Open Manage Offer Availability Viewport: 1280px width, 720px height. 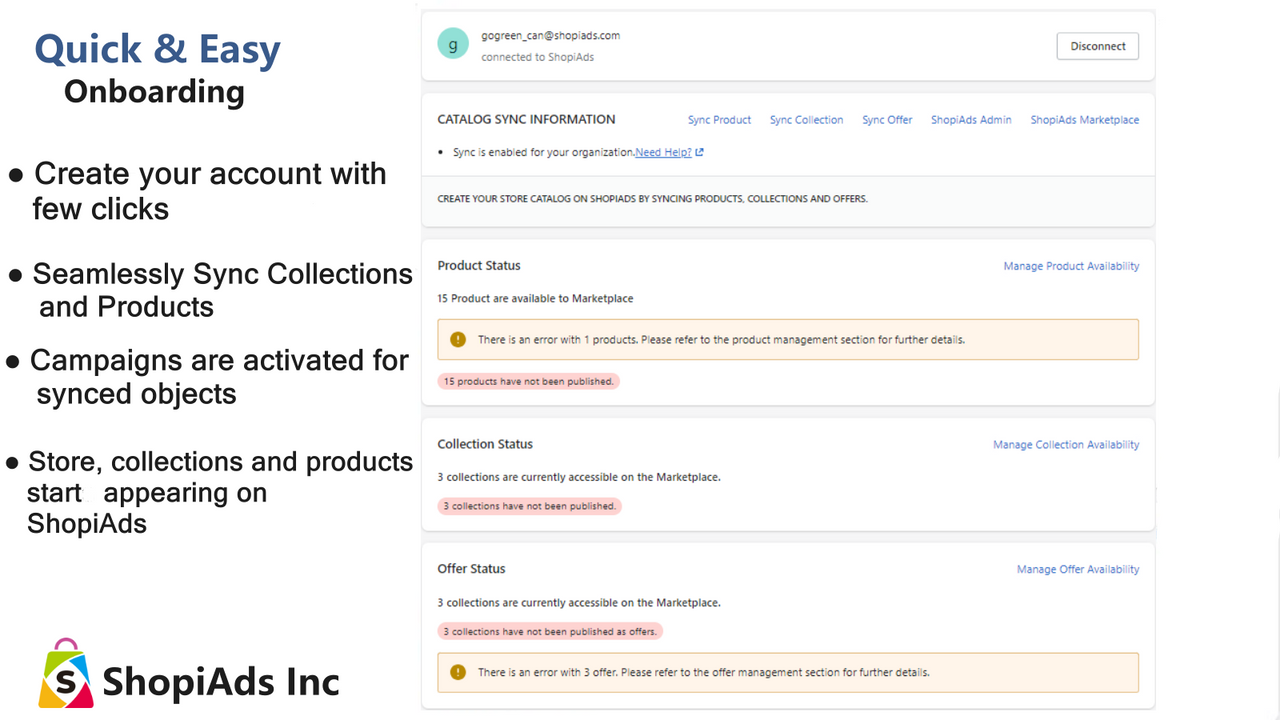coord(1078,568)
